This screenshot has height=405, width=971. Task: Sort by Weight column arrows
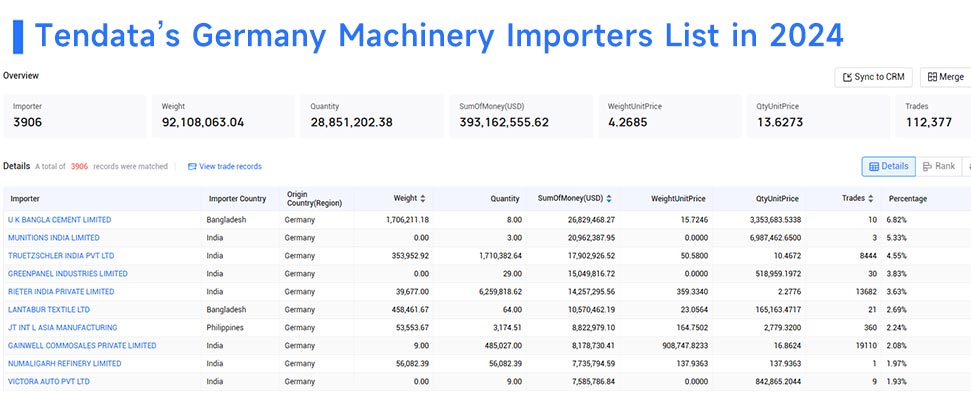[423, 199]
